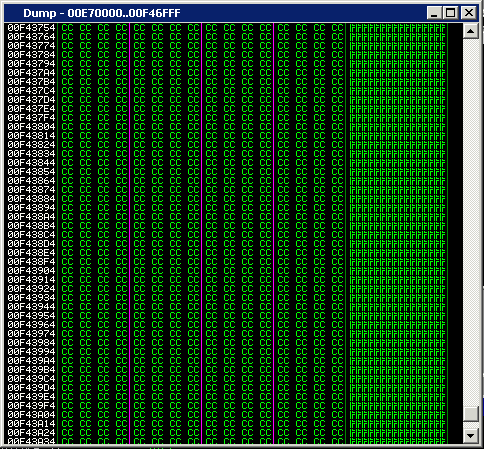Image resolution: width=484 pixels, height=449 pixels.
Task: Click first CC byte in row 00F43A04
Action: tap(67, 415)
